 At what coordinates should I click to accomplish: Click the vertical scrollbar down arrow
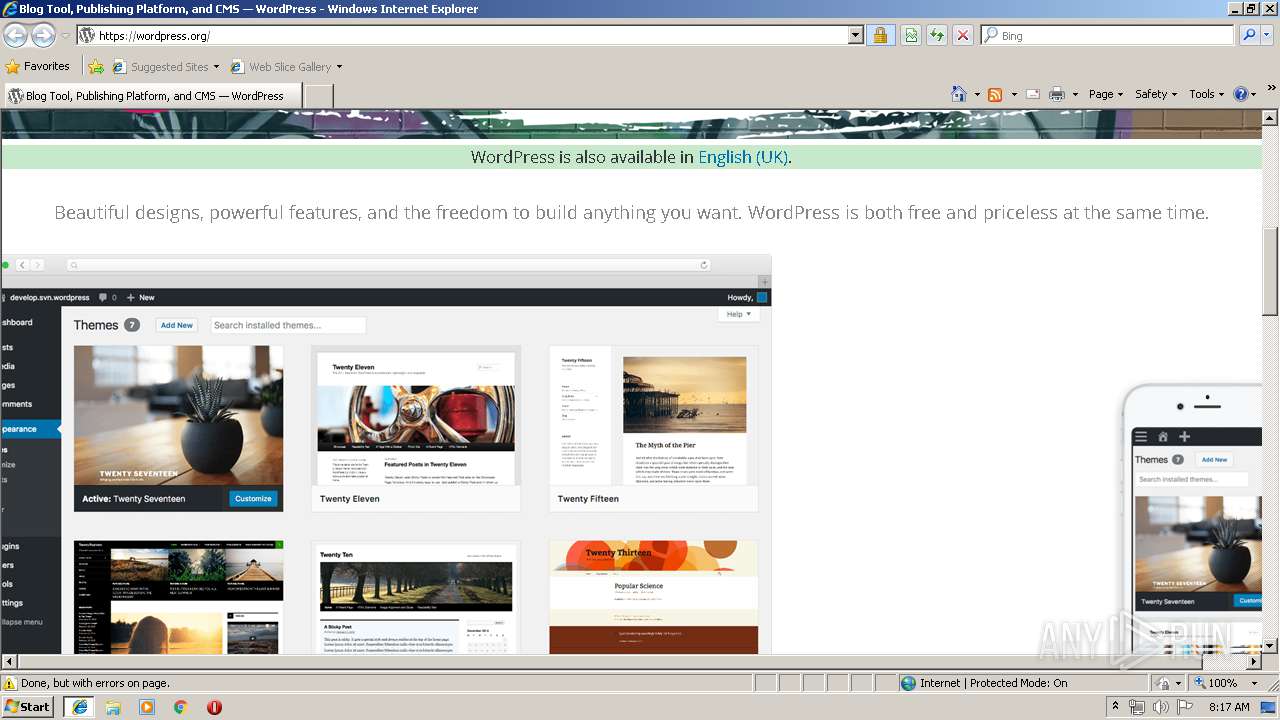click(x=1270, y=646)
